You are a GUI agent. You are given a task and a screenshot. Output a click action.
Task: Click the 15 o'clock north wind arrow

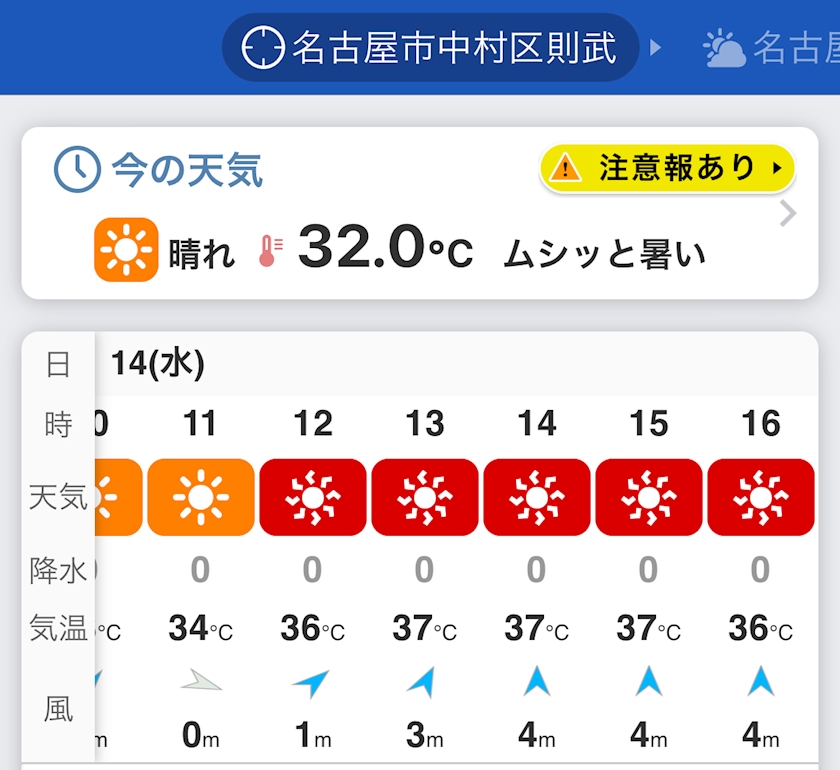click(x=649, y=682)
